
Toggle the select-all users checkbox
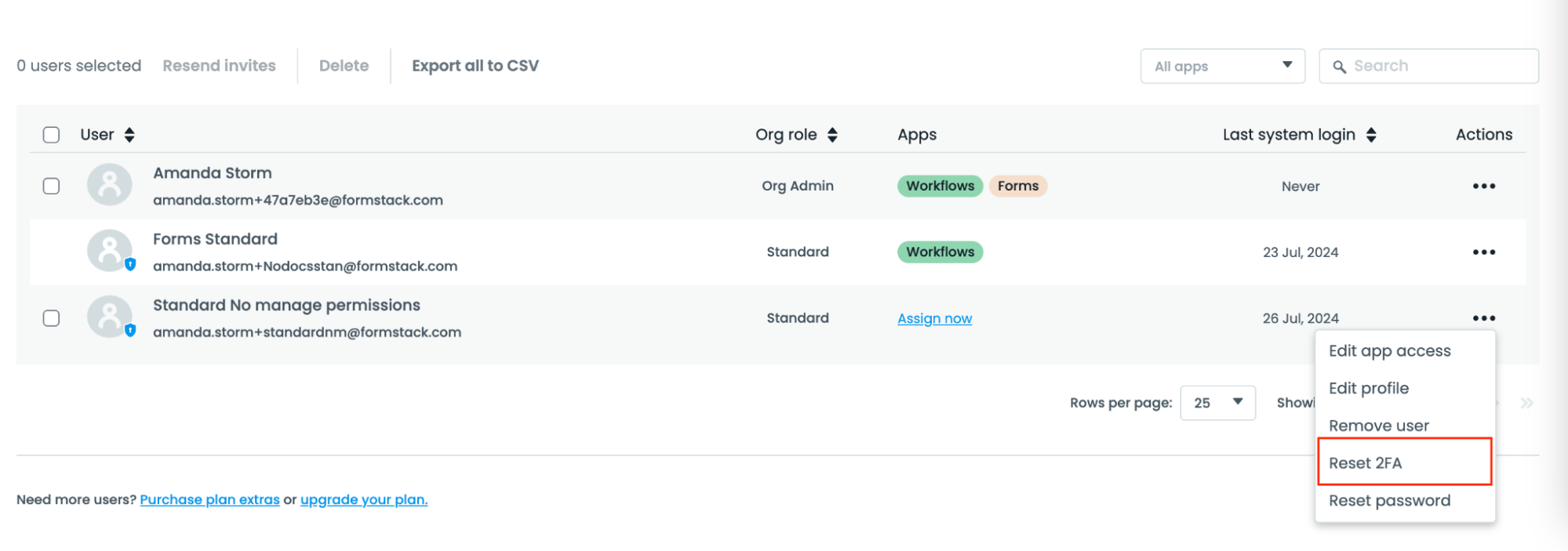tap(52, 135)
